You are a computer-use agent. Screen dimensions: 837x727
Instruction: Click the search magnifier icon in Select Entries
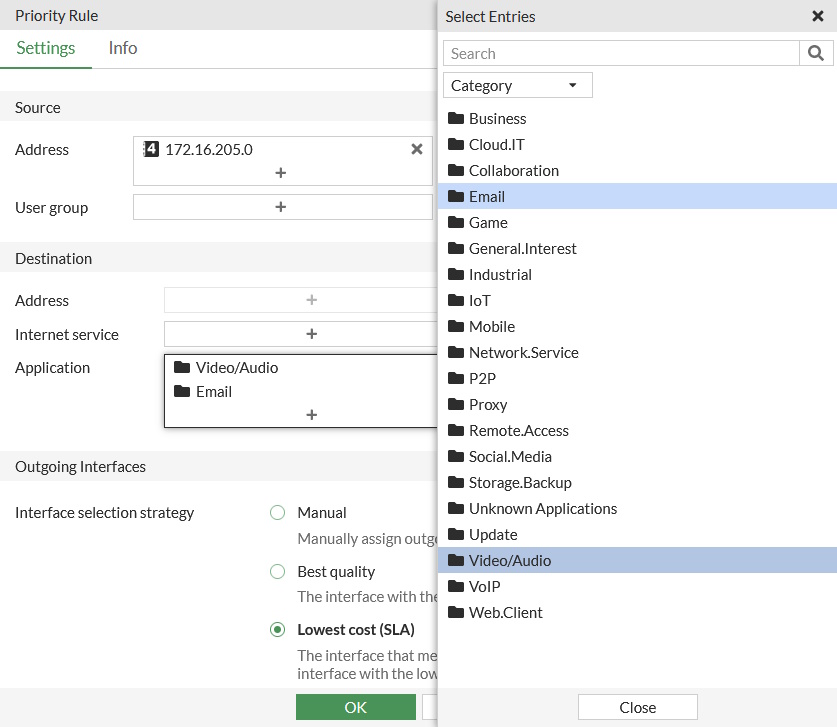point(818,53)
